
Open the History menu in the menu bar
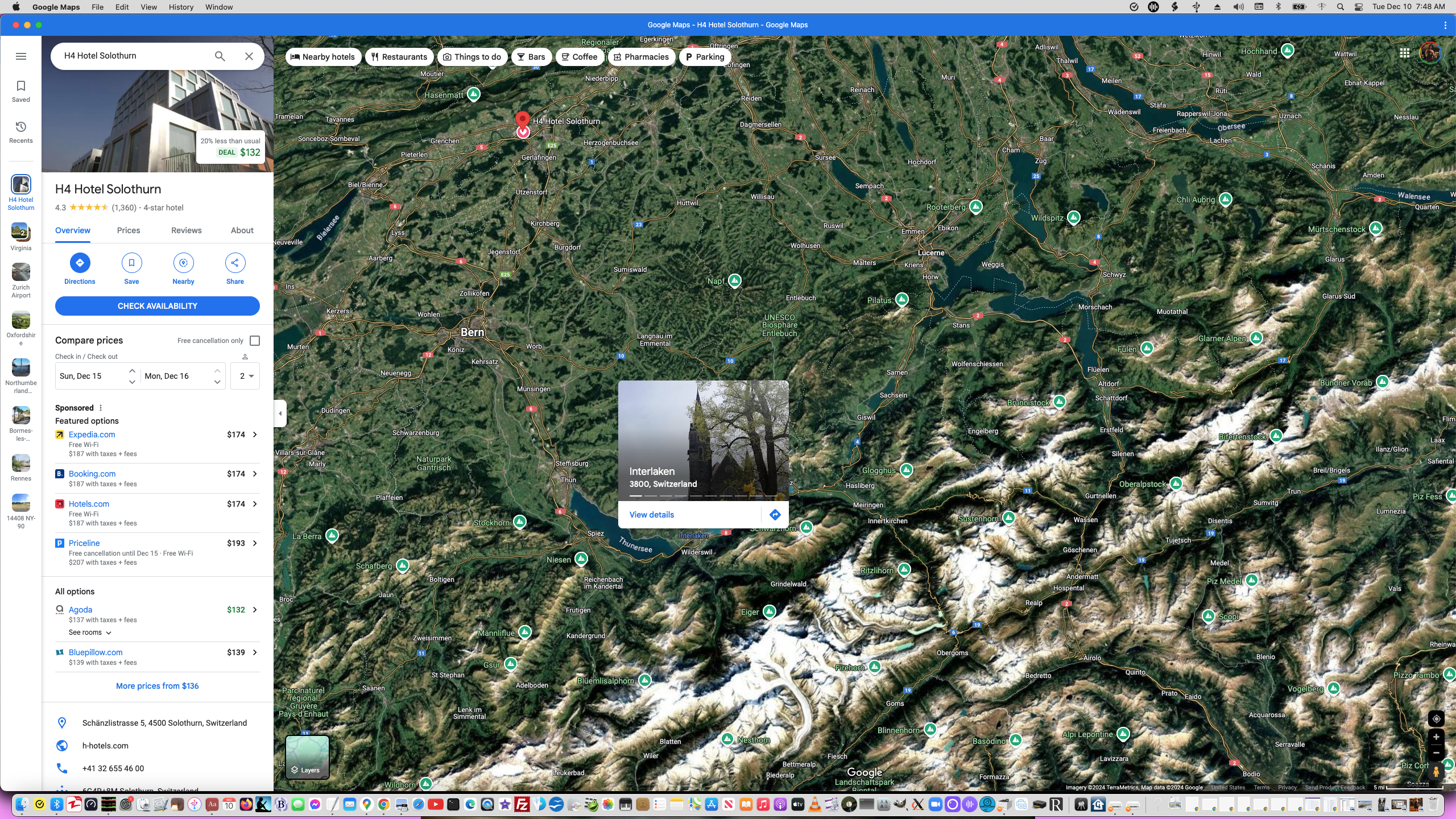coord(180,7)
